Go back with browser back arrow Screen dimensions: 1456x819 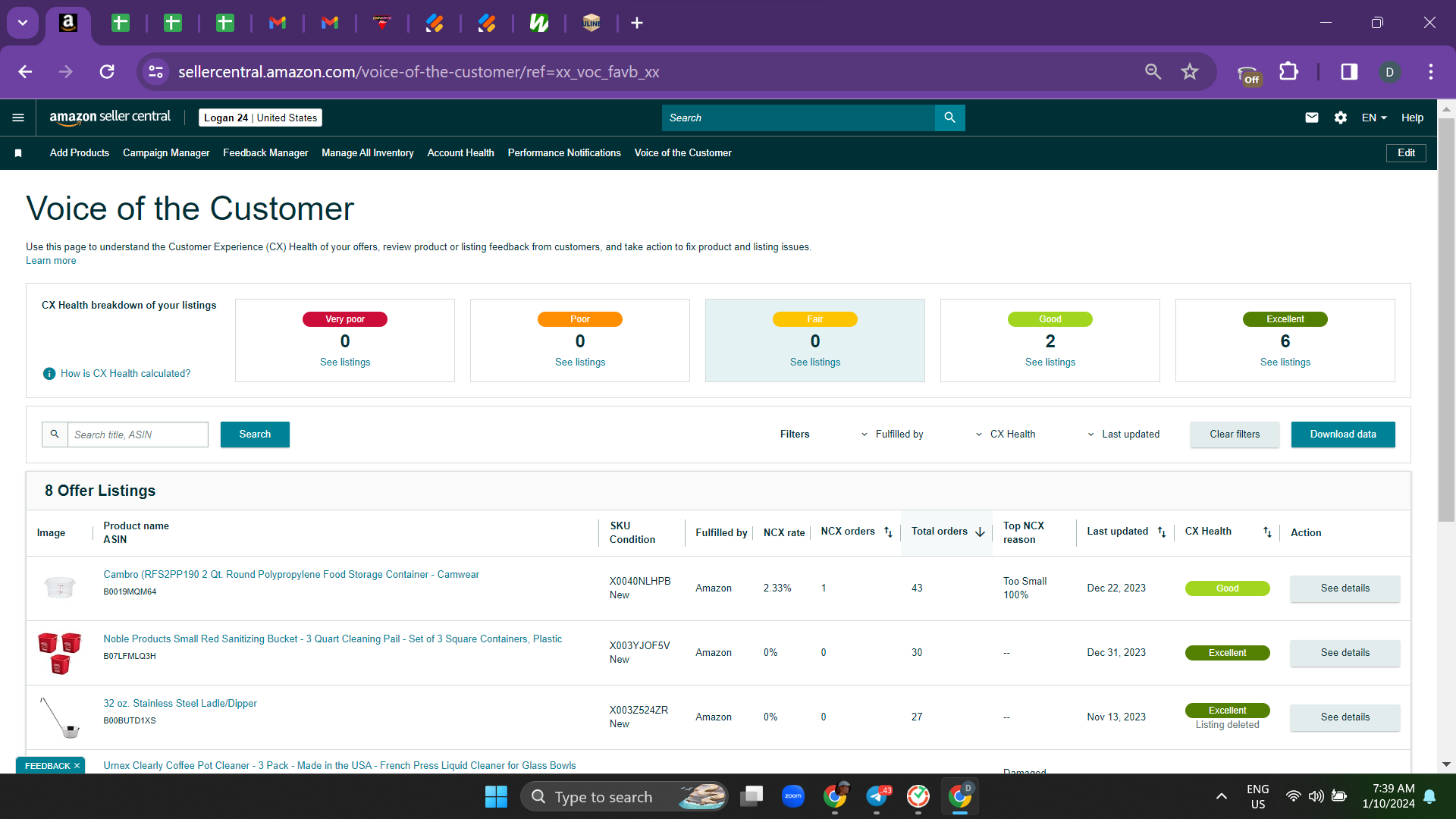pyautogui.click(x=25, y=72)
